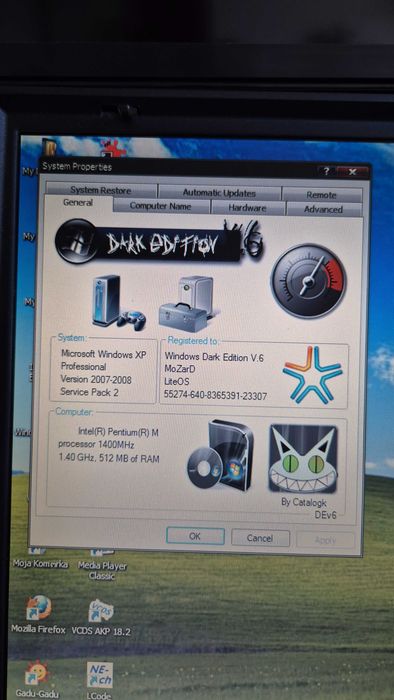The width and height of the screenshot is (394, 700).
Task: Open the Computer Name tab
Action: tap(161, 206)
